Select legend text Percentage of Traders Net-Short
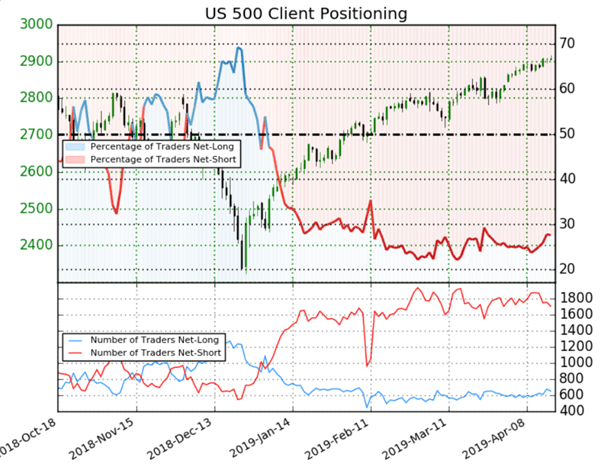Screen dimensions: 602x470 pyautogui.click(x=163, y=159)
